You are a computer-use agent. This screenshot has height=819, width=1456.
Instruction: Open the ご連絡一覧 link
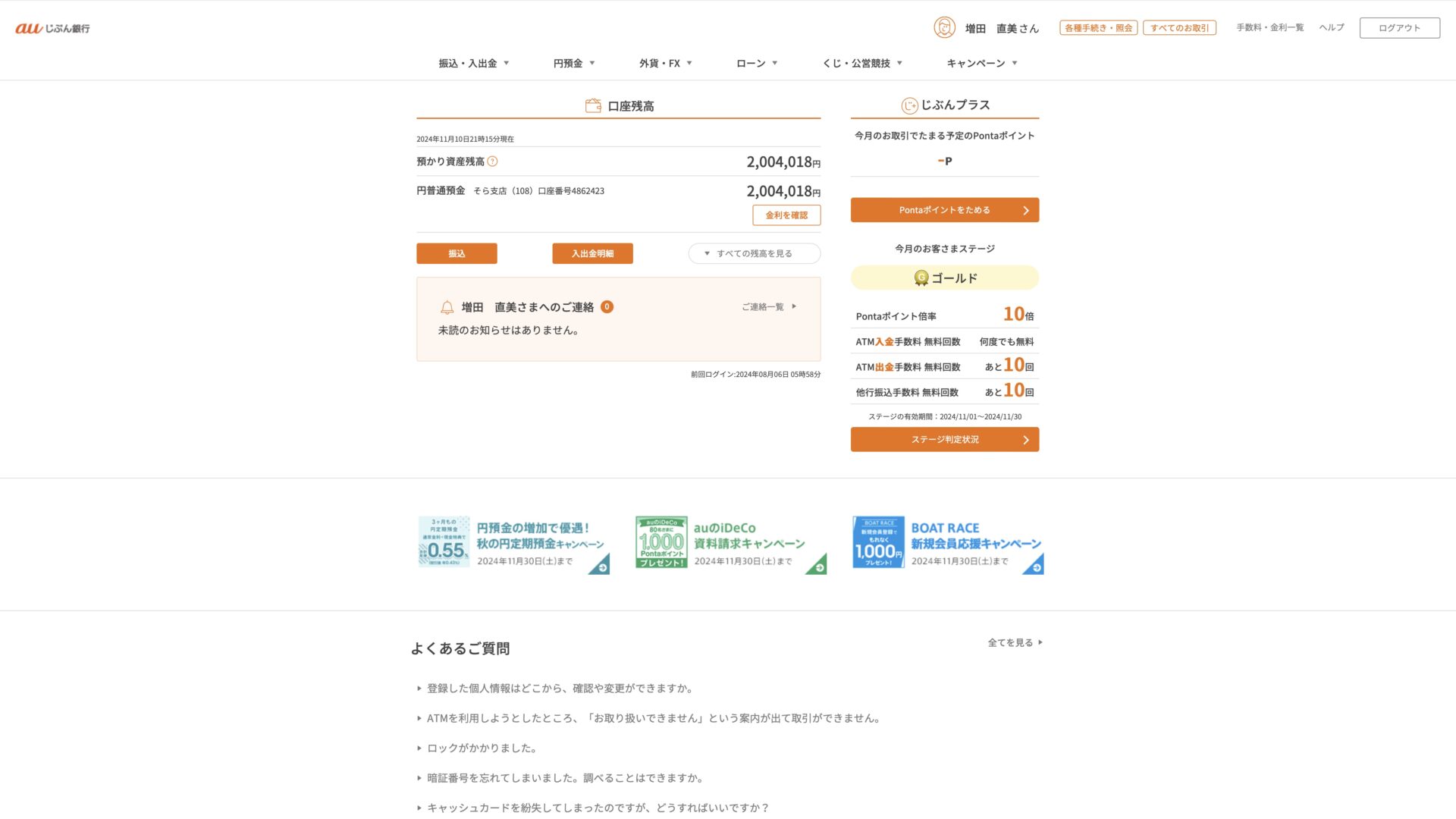pos(769,307)
